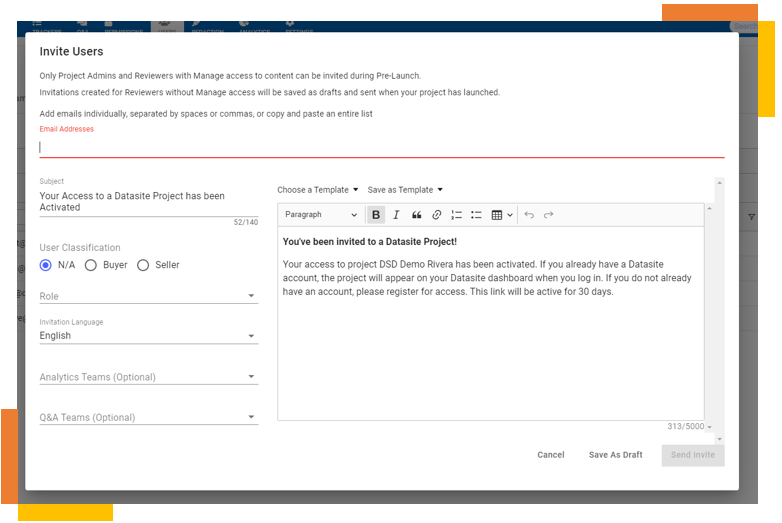The width and height of the screenshot is (782, 523).
Task: Click Save As Draft
Action: click(x=615, y=455)
